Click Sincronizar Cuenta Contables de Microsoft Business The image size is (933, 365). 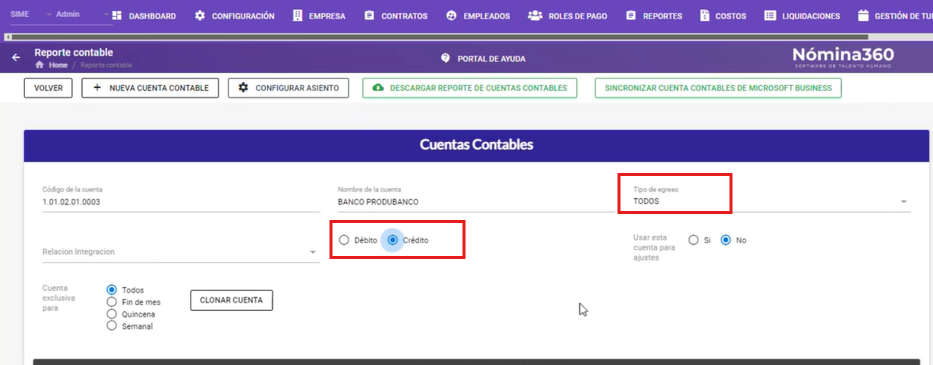click(718, 88)
